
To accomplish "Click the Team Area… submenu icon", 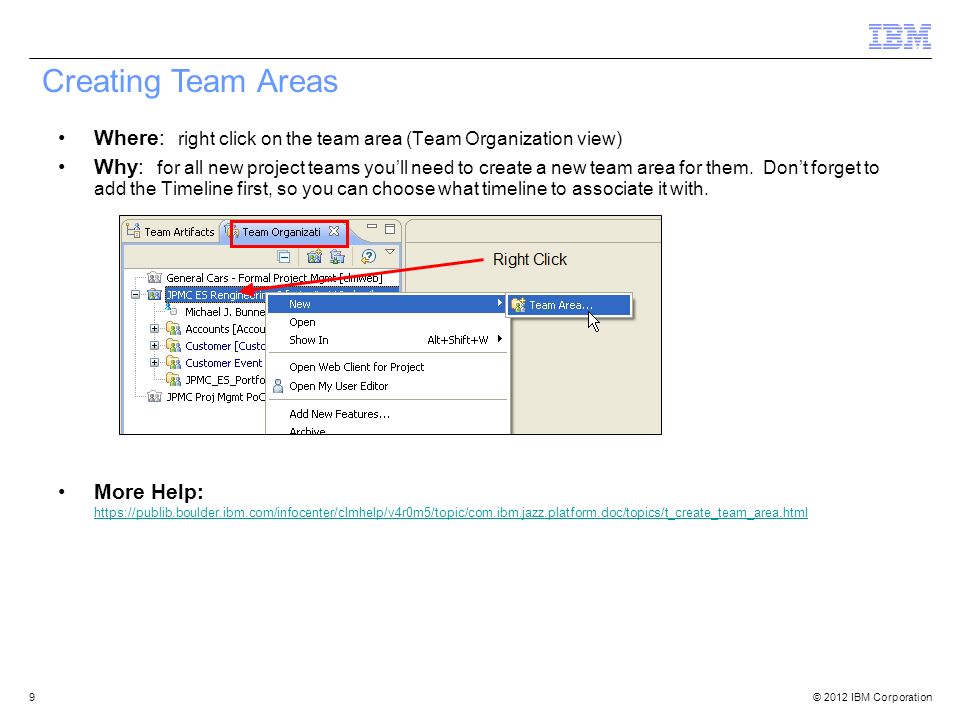I will [x=518, y=305].
